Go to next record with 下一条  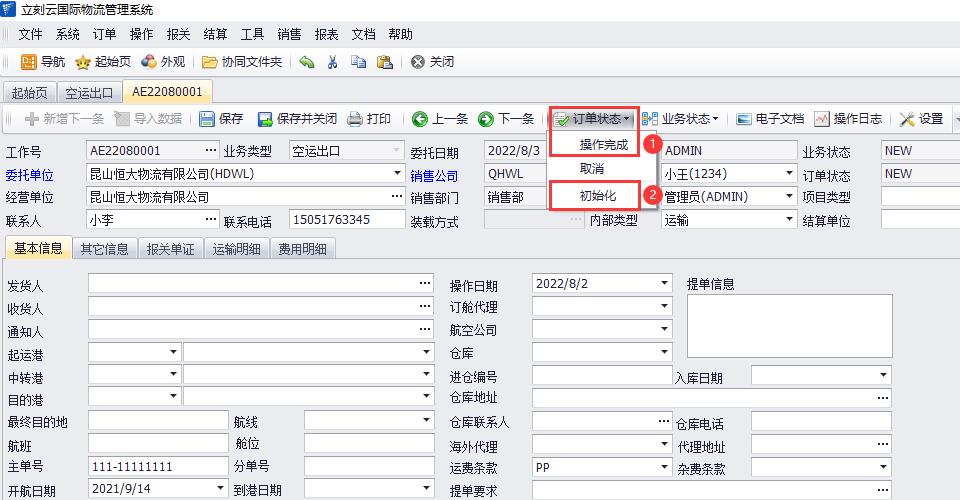(506, 119)
